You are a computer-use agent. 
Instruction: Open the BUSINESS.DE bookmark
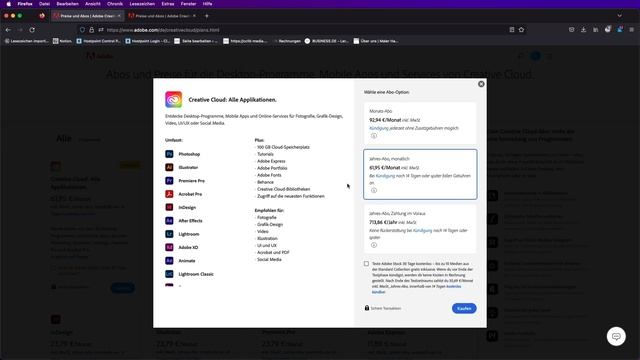point(327,41)
